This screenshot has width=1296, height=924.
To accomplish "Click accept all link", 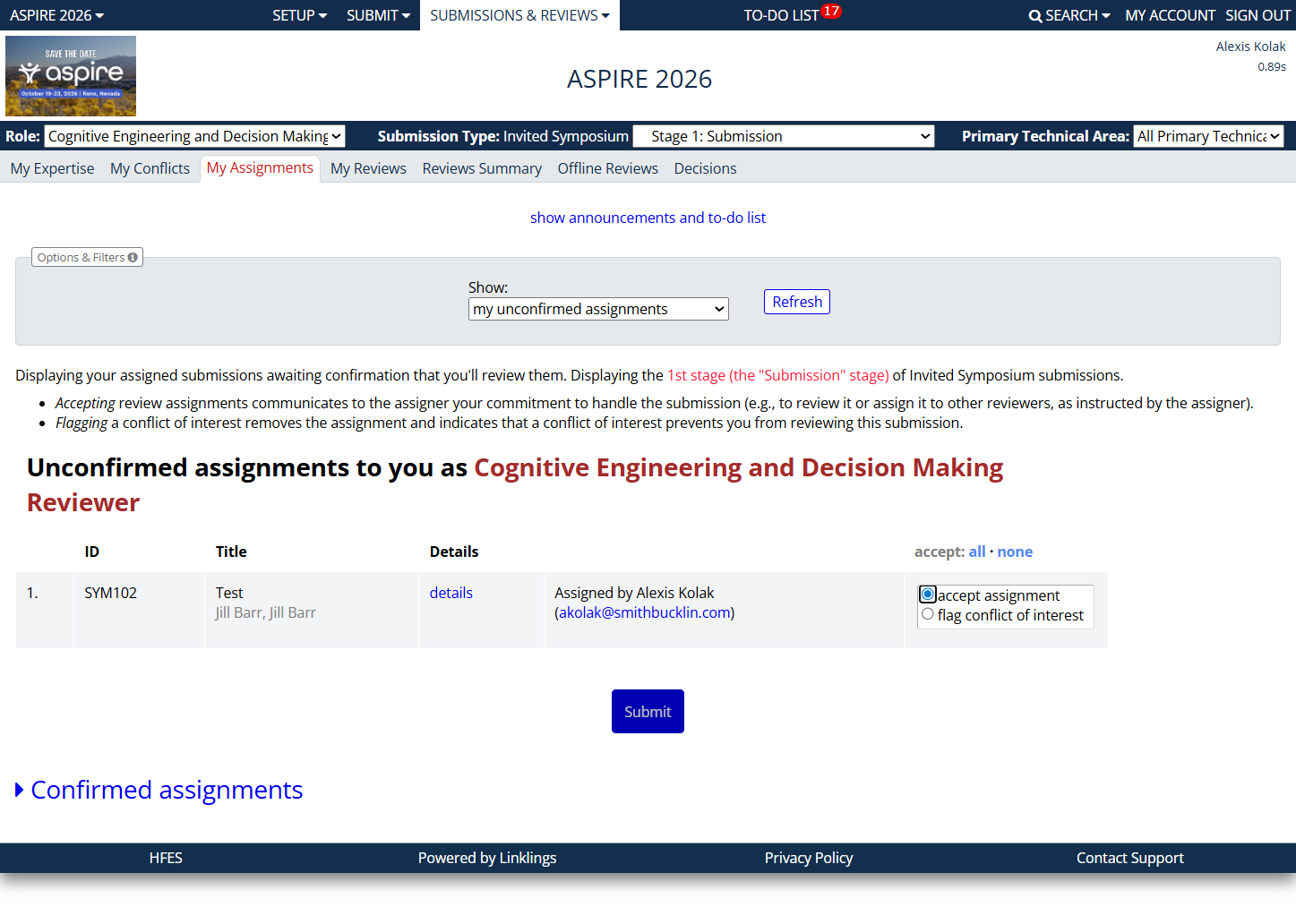I will point(977,552).
